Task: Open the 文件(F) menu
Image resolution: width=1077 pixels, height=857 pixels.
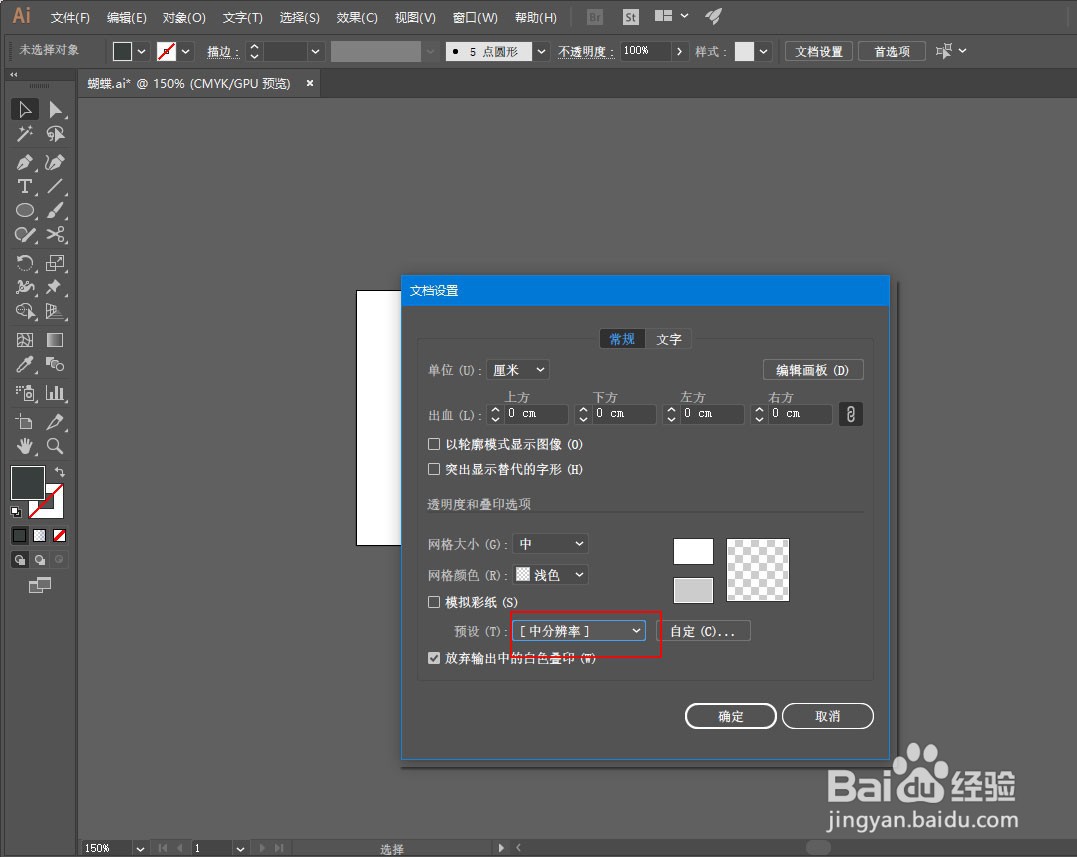Action: tap(70, 17)
